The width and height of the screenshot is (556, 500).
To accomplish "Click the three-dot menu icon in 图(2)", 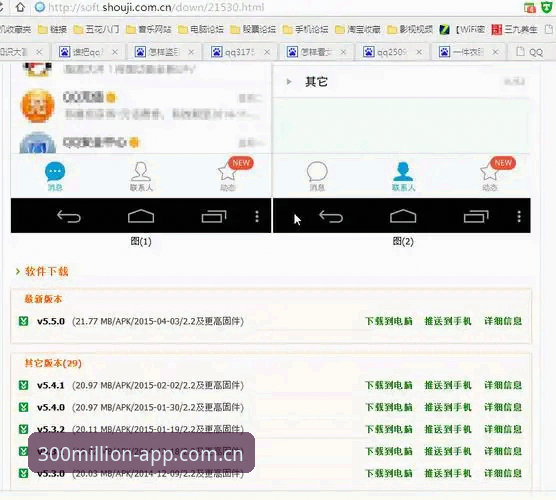I will tap(519, 216).
